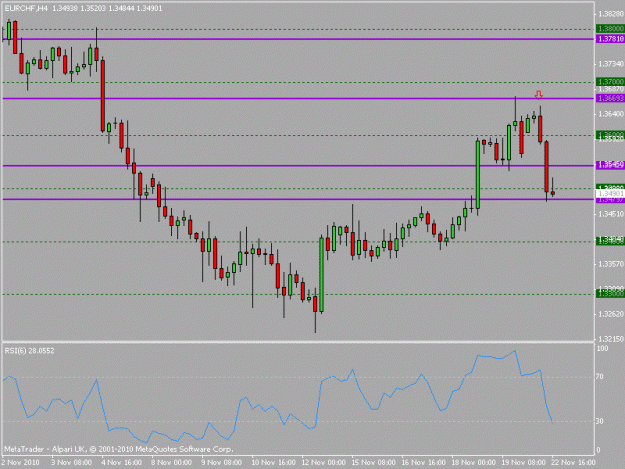625x469 pixels.
Task: Click the tall green candle at 18 Nov
Action: coord(478,175)
